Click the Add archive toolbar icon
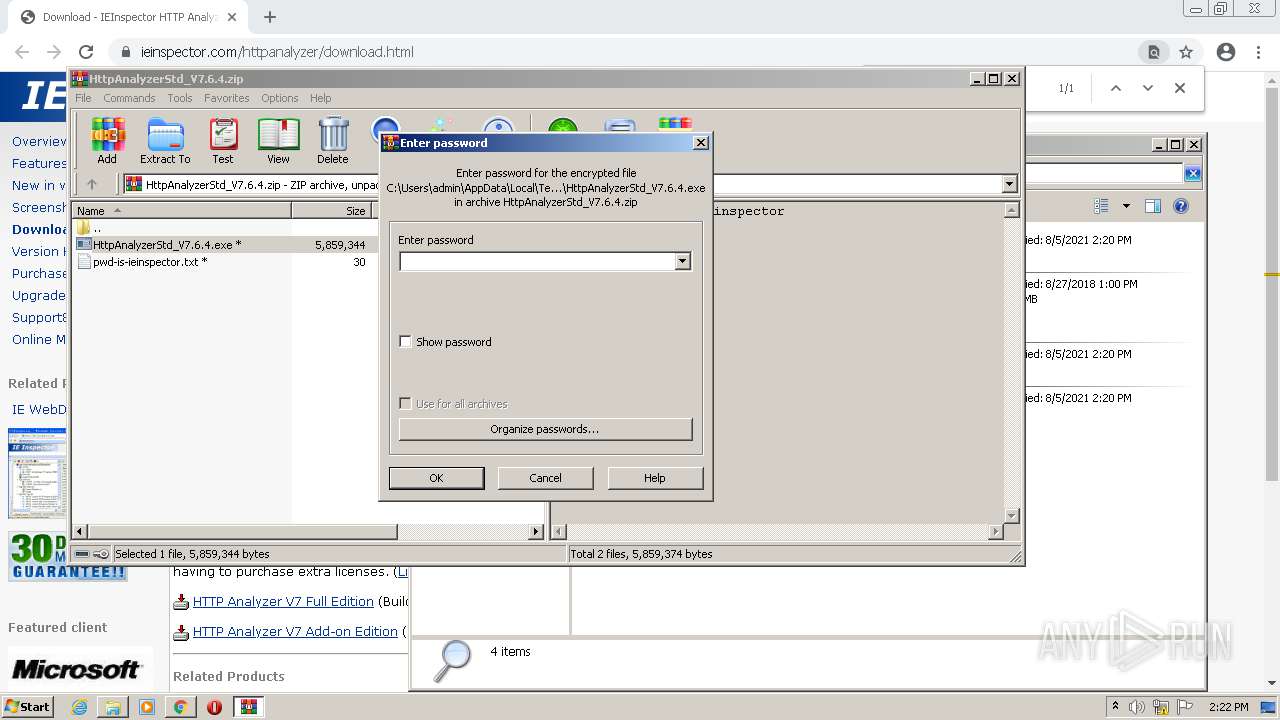 click(x=107, y=141)
